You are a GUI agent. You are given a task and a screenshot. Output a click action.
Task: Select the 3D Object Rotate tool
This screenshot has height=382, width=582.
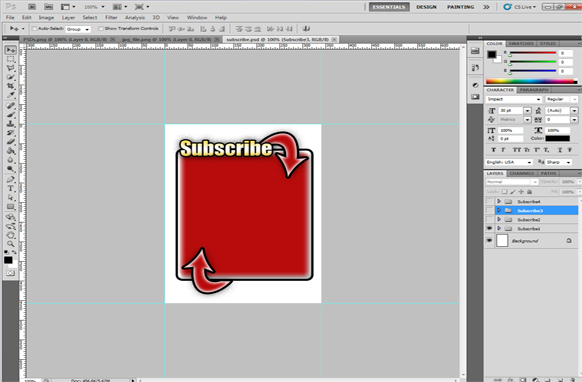click(10, 217)
